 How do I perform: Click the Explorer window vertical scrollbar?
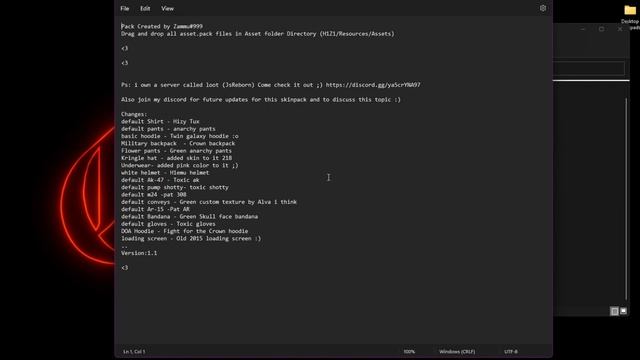626,199
